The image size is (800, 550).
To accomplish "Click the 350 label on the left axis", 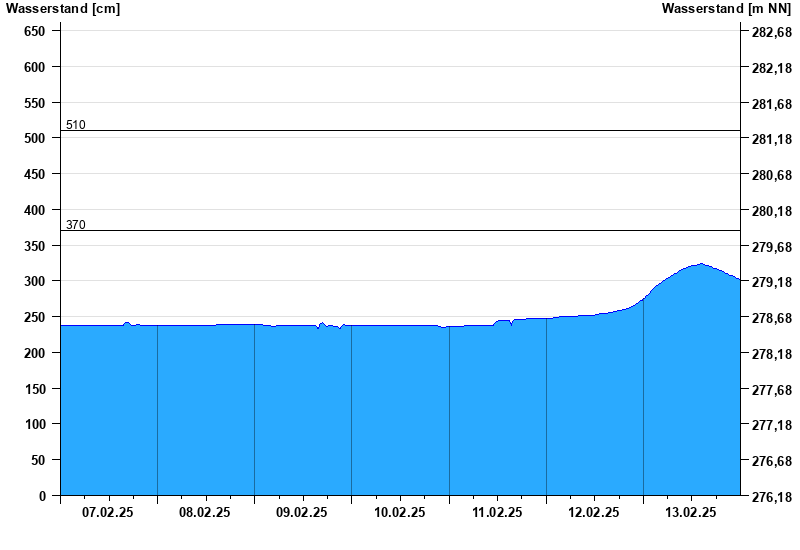I will 35,246.
